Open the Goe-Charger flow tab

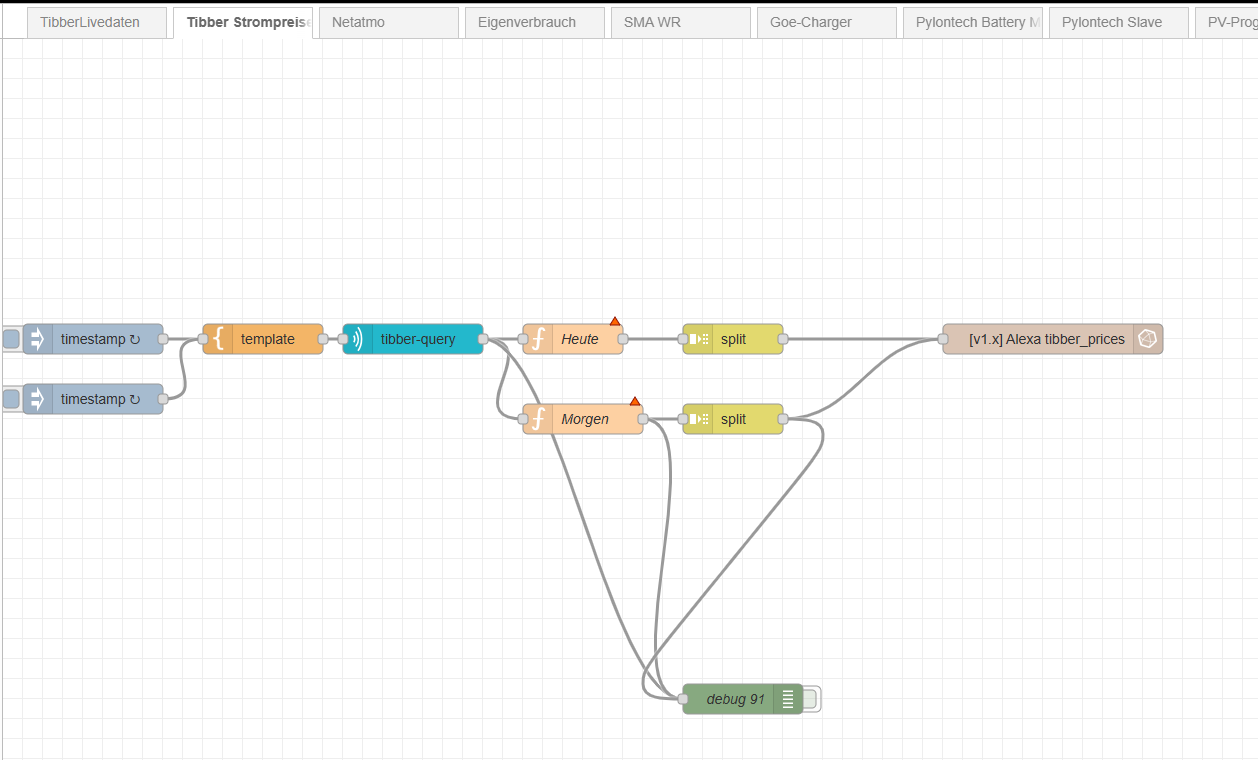826,22
